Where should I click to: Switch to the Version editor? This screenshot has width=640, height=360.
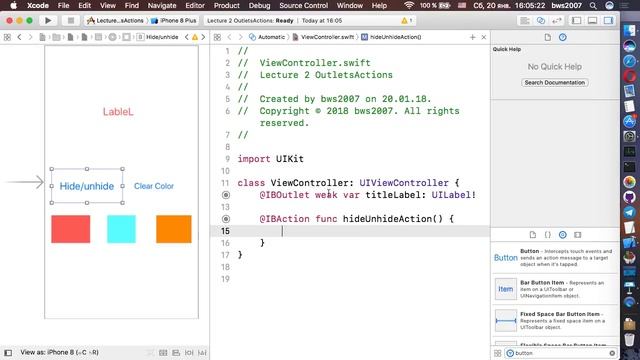click(x=557, y=20)
